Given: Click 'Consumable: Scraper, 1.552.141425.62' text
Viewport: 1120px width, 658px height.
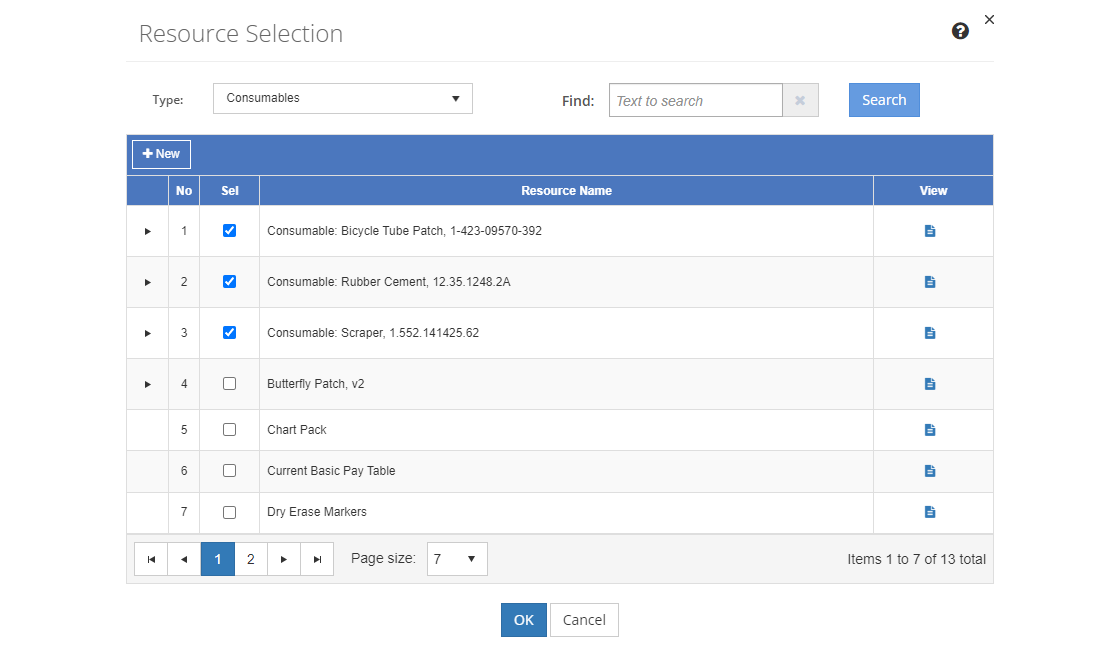Looking at the screenshot, I should [x=373, y=333].
